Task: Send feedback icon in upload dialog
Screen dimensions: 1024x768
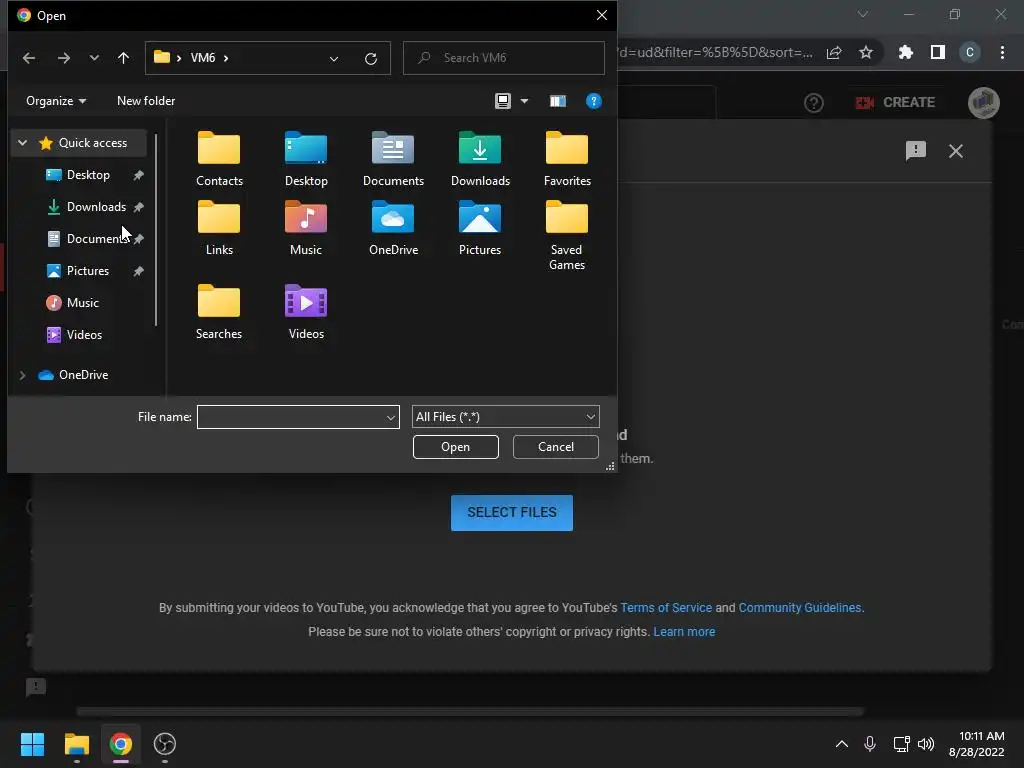Action: (x=916, y=151)
